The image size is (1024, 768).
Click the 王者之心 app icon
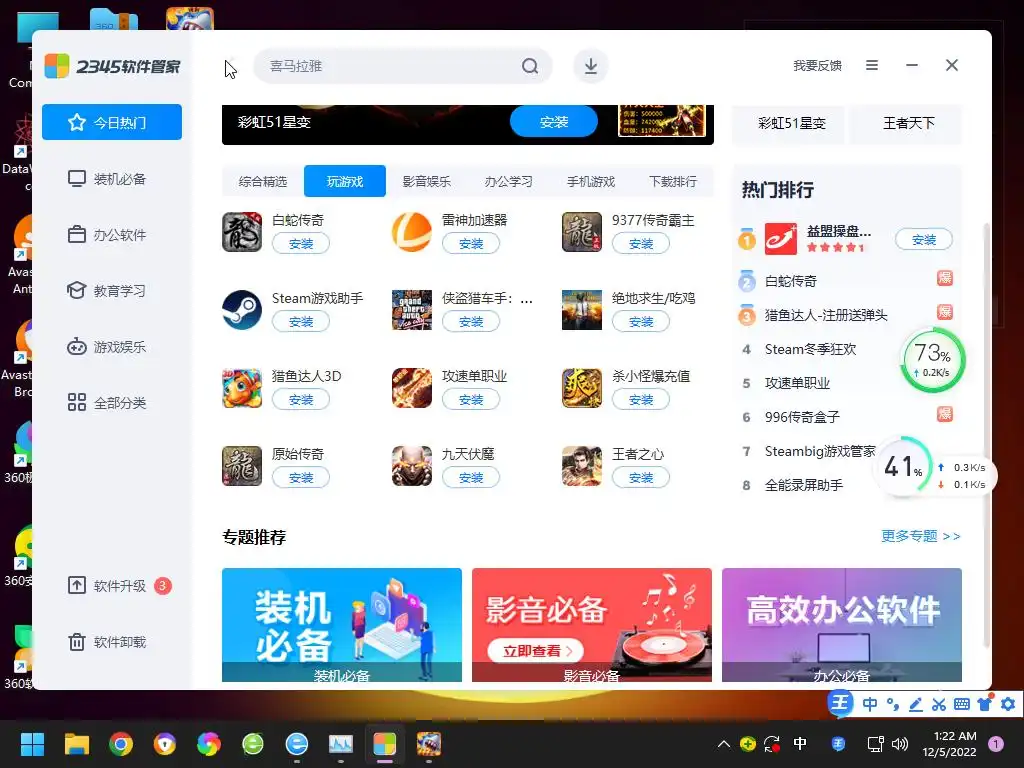tap(581, 466)
